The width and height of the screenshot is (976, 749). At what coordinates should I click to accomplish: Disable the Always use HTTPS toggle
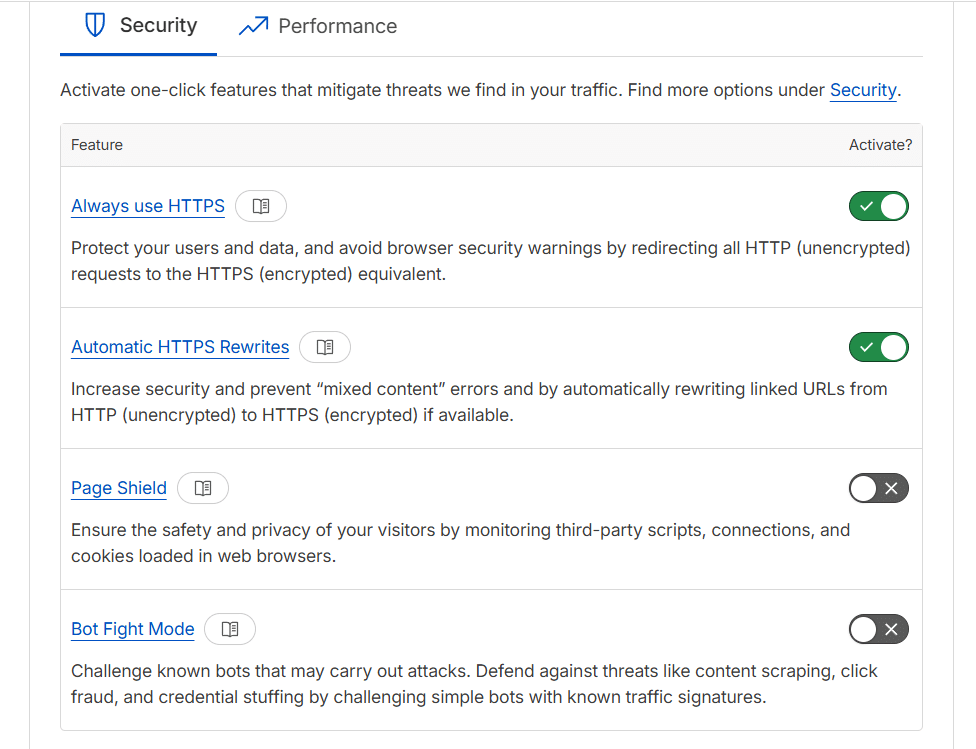click(878, 206)
